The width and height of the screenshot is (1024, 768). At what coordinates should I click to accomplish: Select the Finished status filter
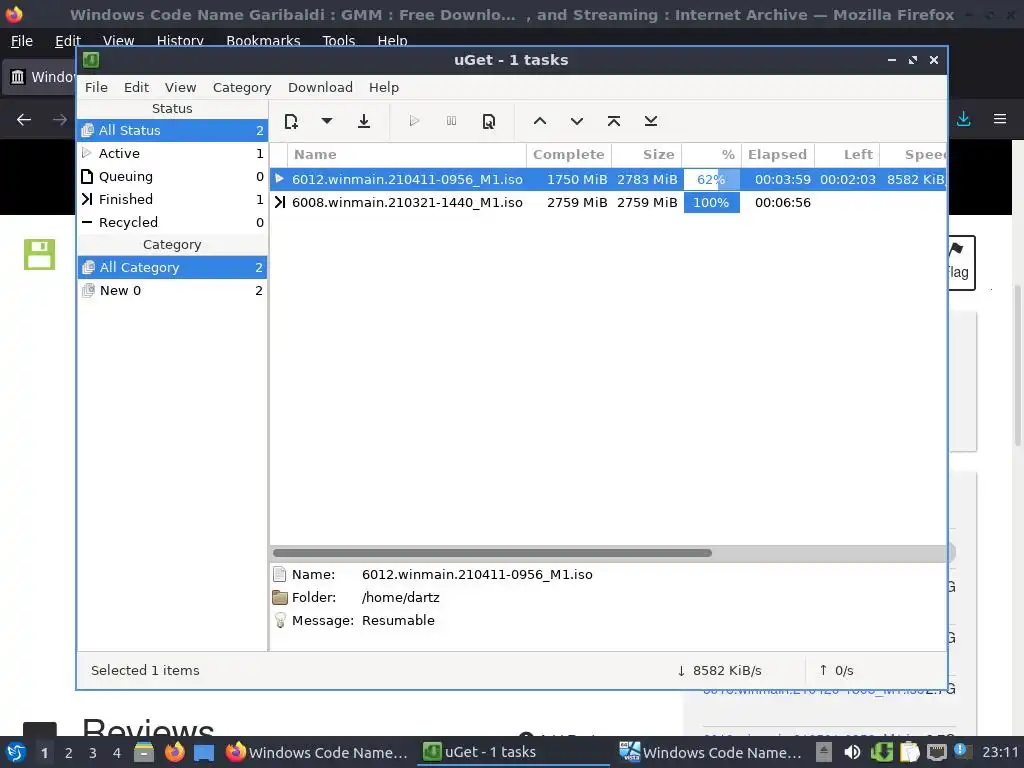tap(172, 199)
